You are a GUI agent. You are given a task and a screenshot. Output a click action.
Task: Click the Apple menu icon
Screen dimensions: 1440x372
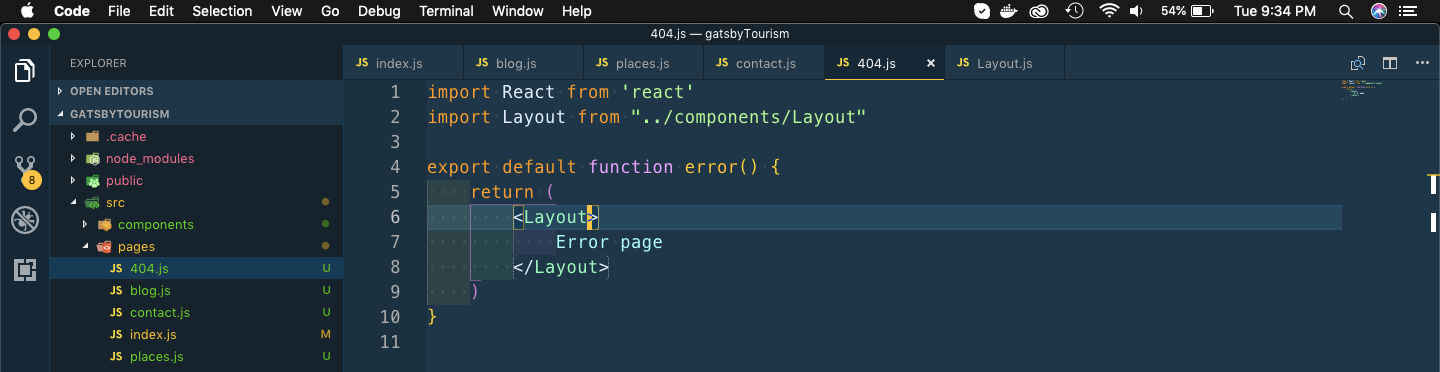click(x=26, y=11)
